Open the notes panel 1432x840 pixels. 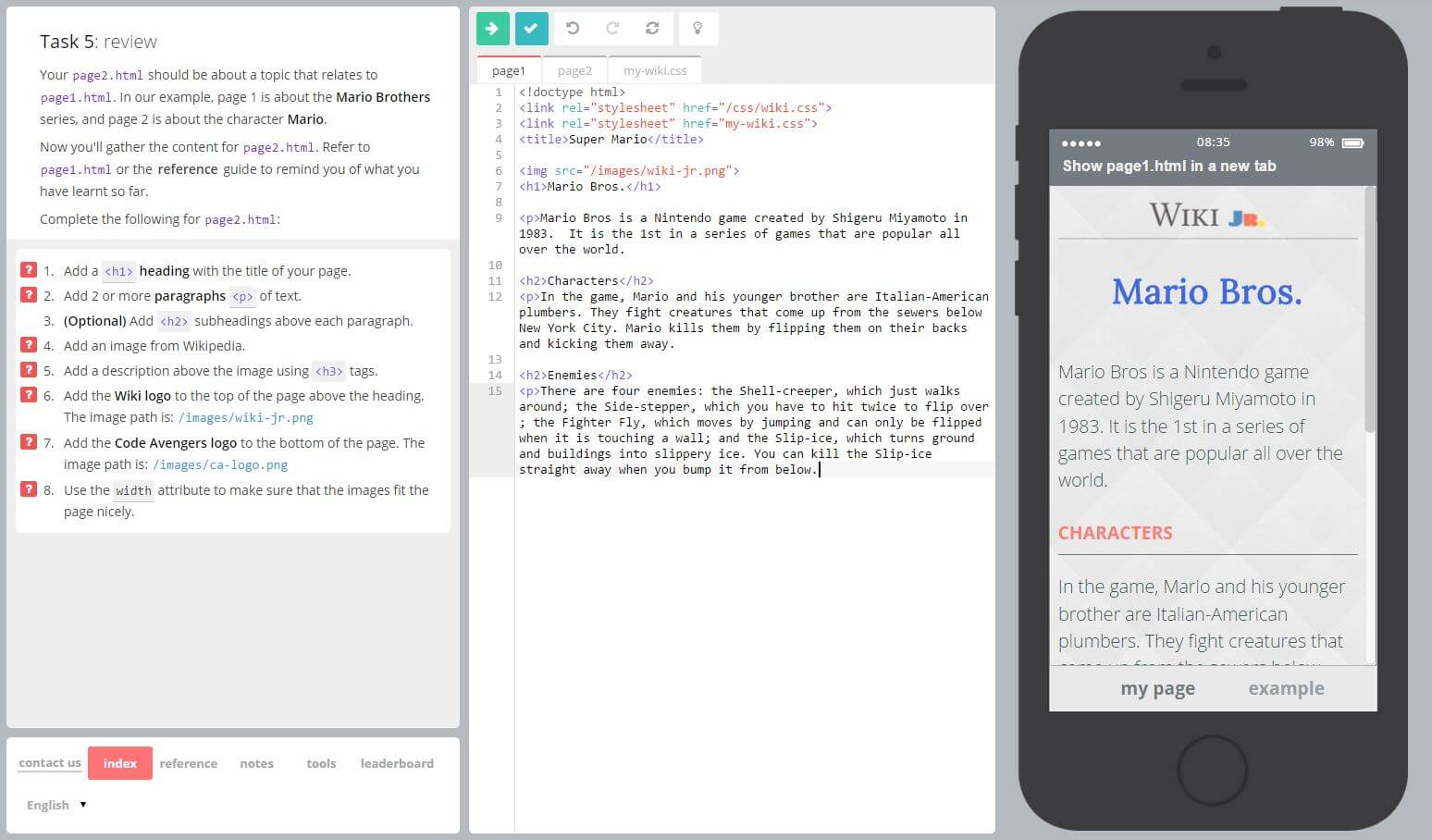[256, 763]
